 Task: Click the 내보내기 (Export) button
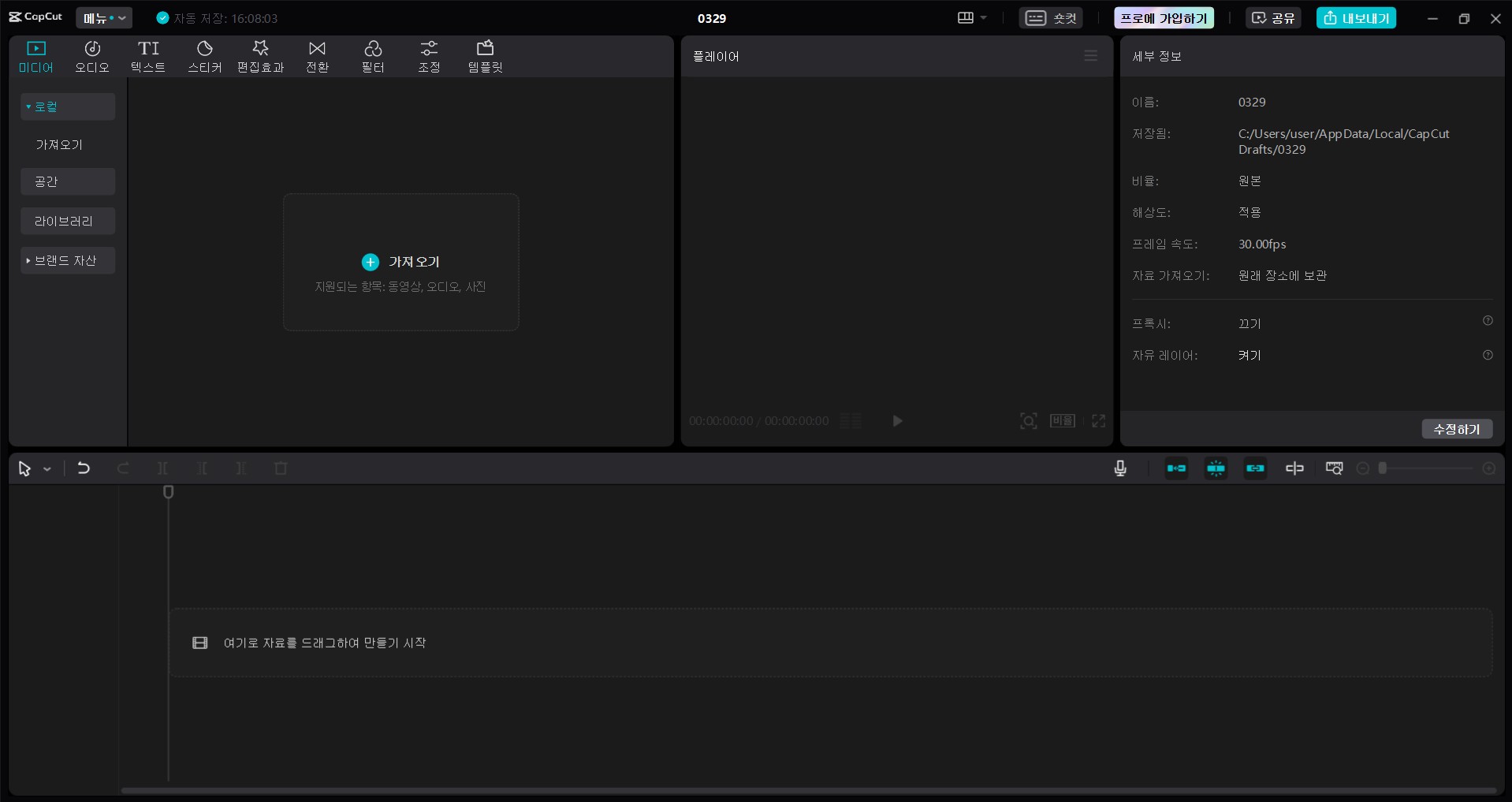1356,18
